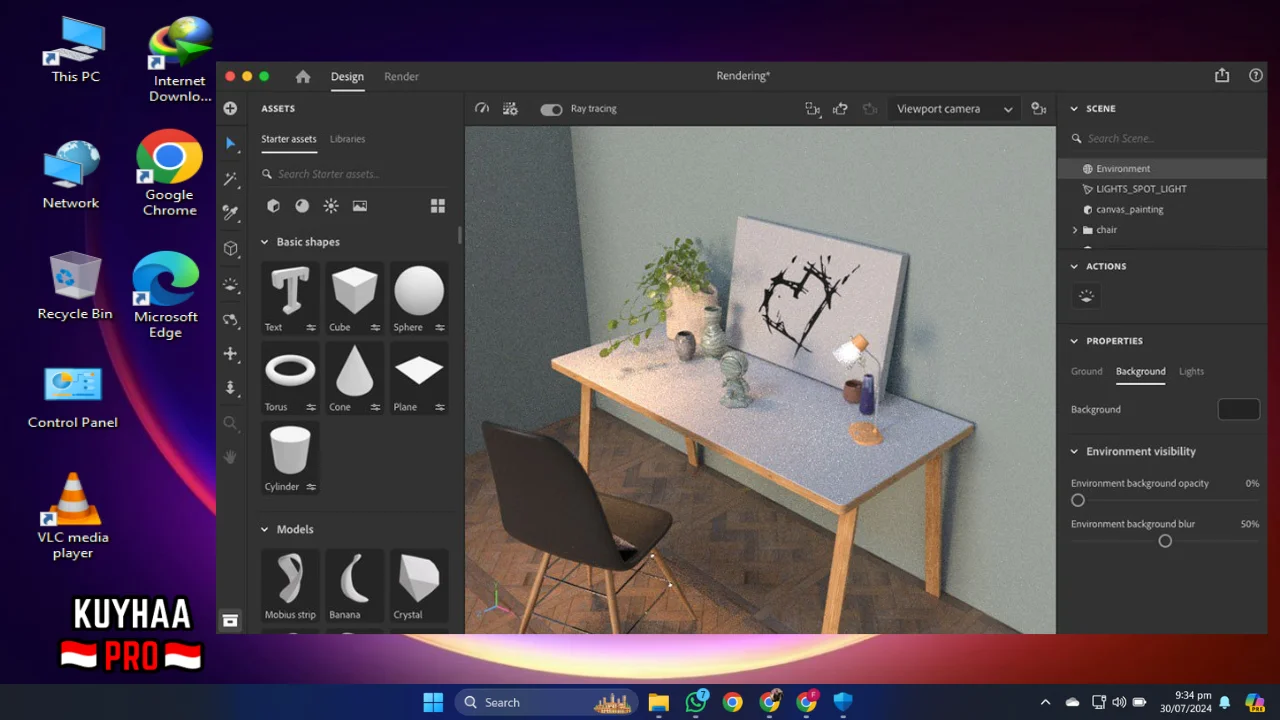Choose the Select arrow tool
The width and height of the screenshot is (1280, 720).
(230, 144)
